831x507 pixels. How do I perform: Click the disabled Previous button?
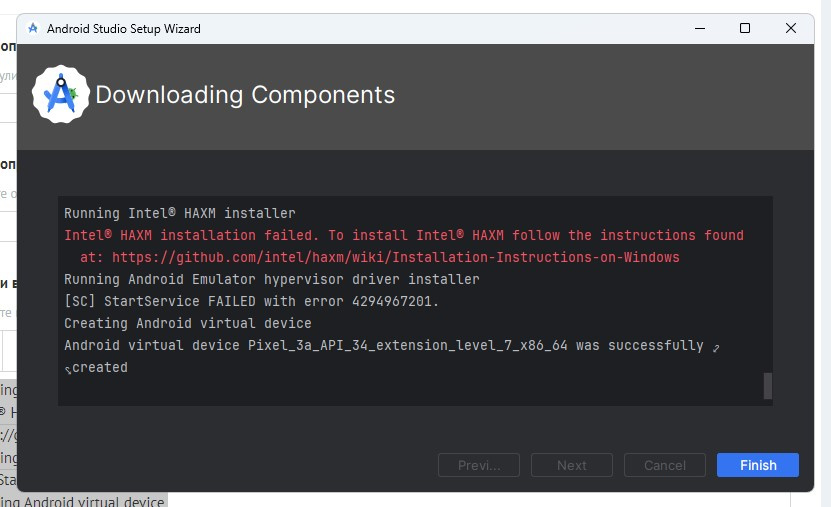(479, 465)
